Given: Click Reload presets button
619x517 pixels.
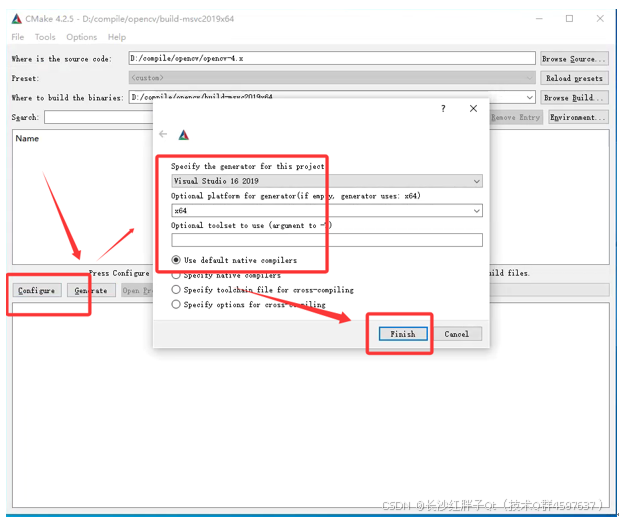Looking at the screenshot, I should (x=574, y=78).
